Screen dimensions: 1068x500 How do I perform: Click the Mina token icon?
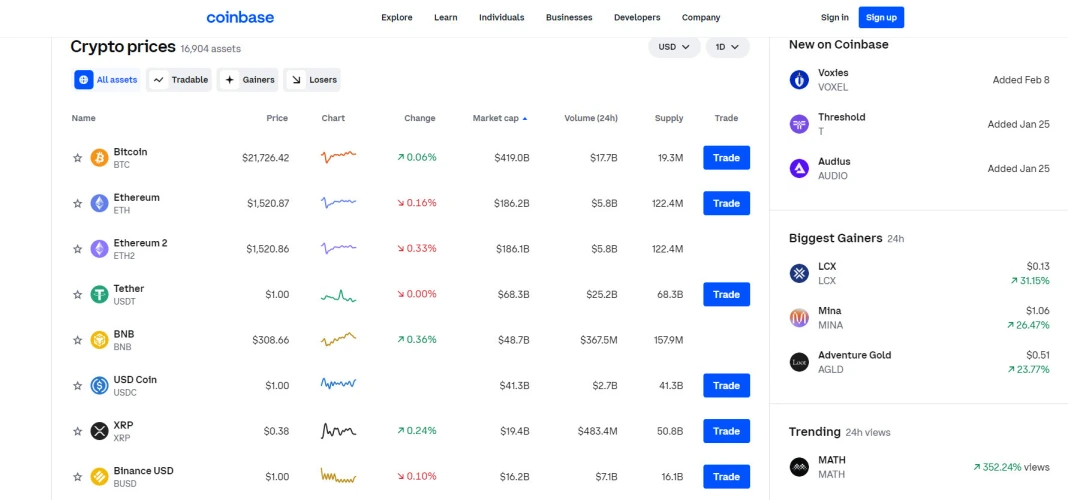tap(799, 318)
